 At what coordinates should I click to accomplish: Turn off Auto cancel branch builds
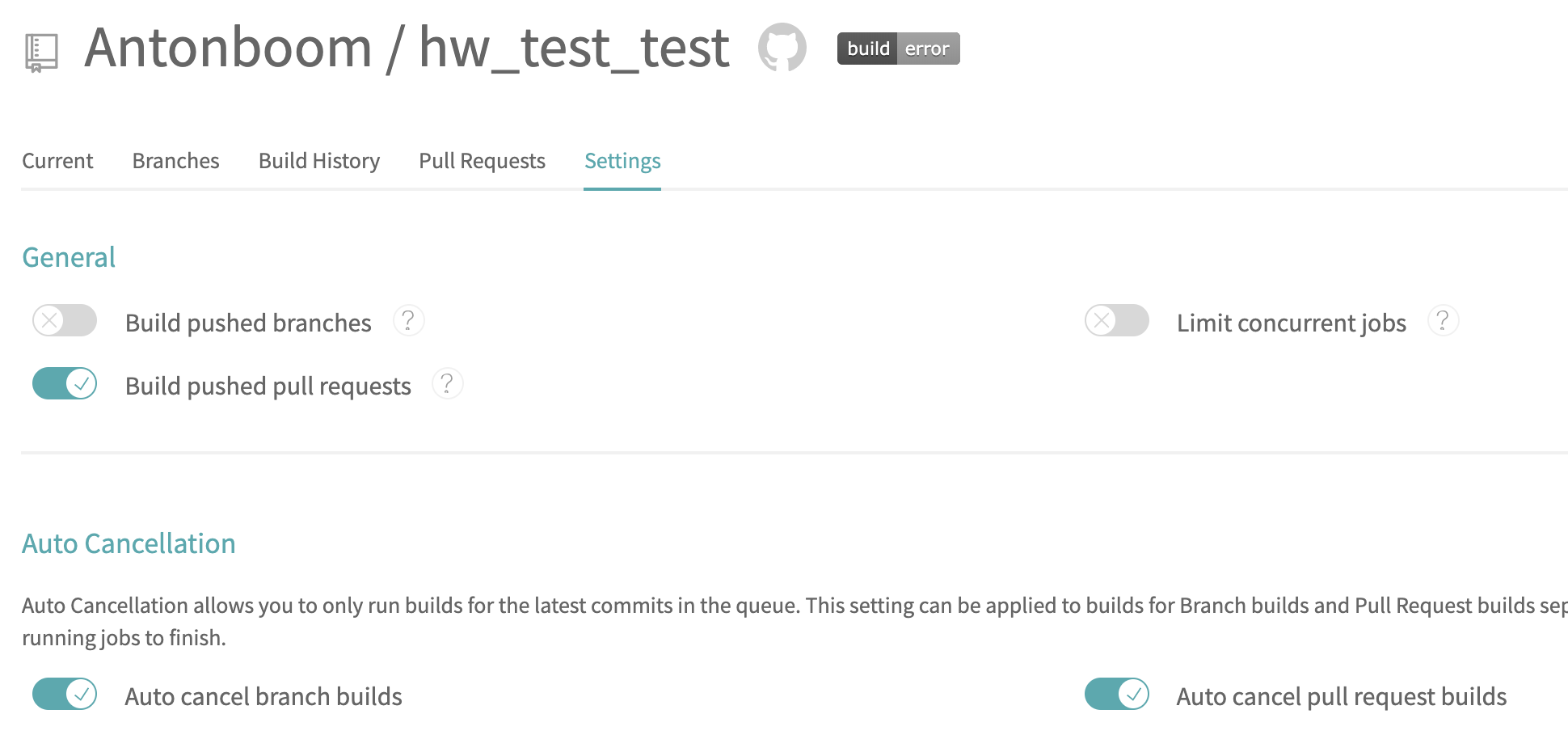[x=65, y=694]
